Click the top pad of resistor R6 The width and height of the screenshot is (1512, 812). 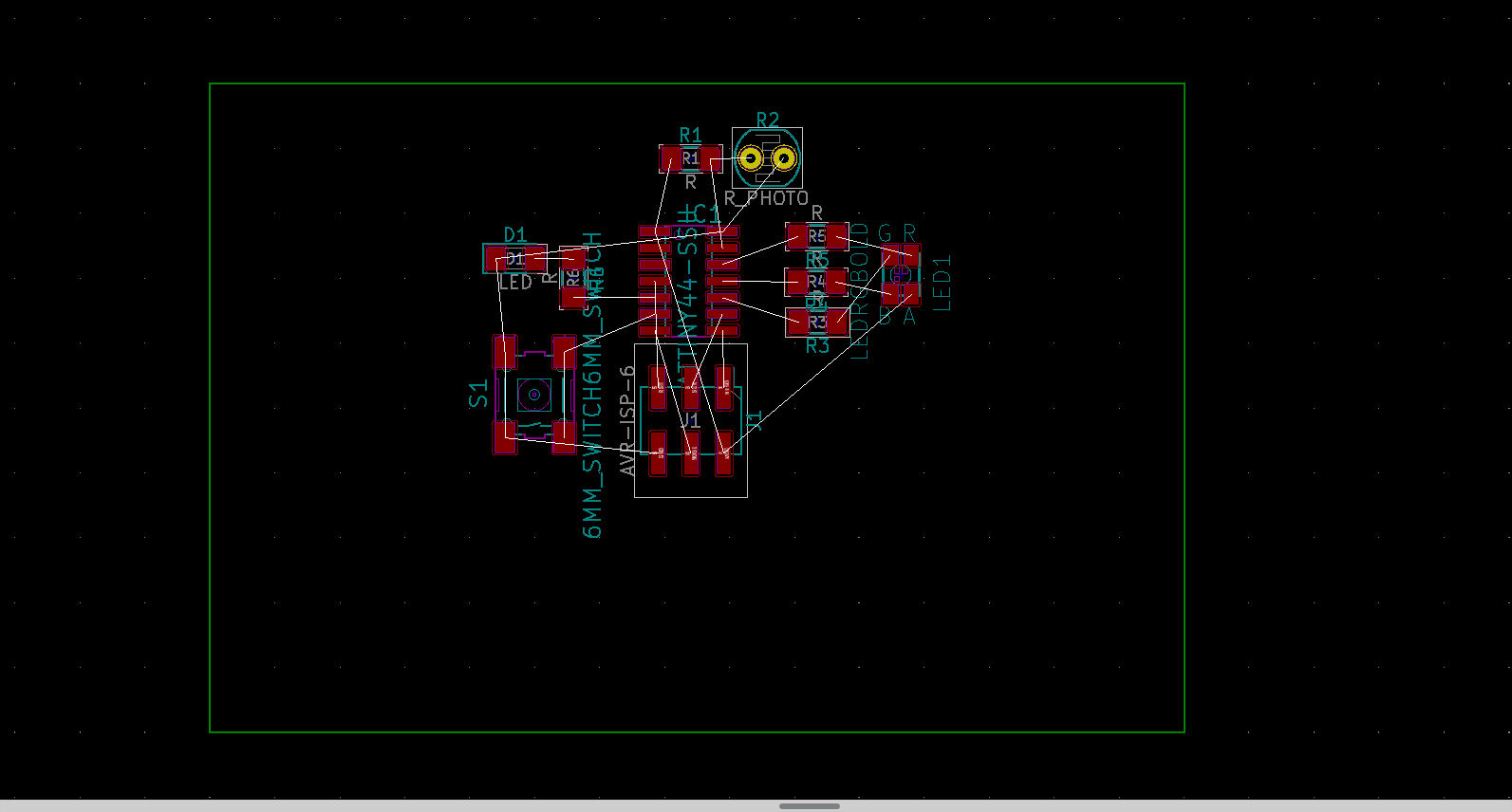pos(572,258)
